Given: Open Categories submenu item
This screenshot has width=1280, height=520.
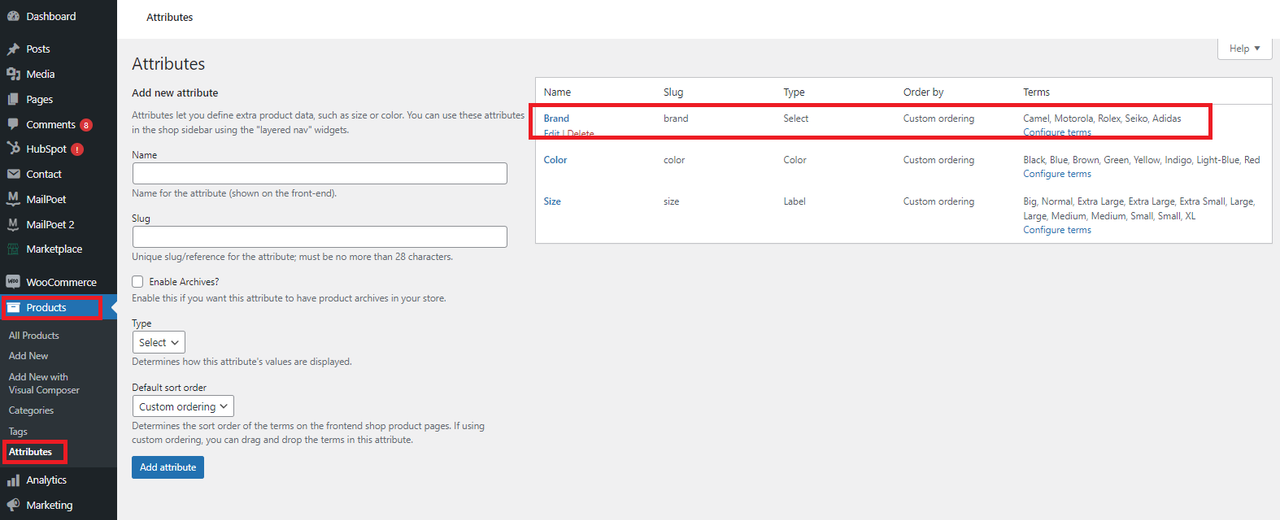Looking at the screenshot, I should pyautogui.click(x=31, y=410).
